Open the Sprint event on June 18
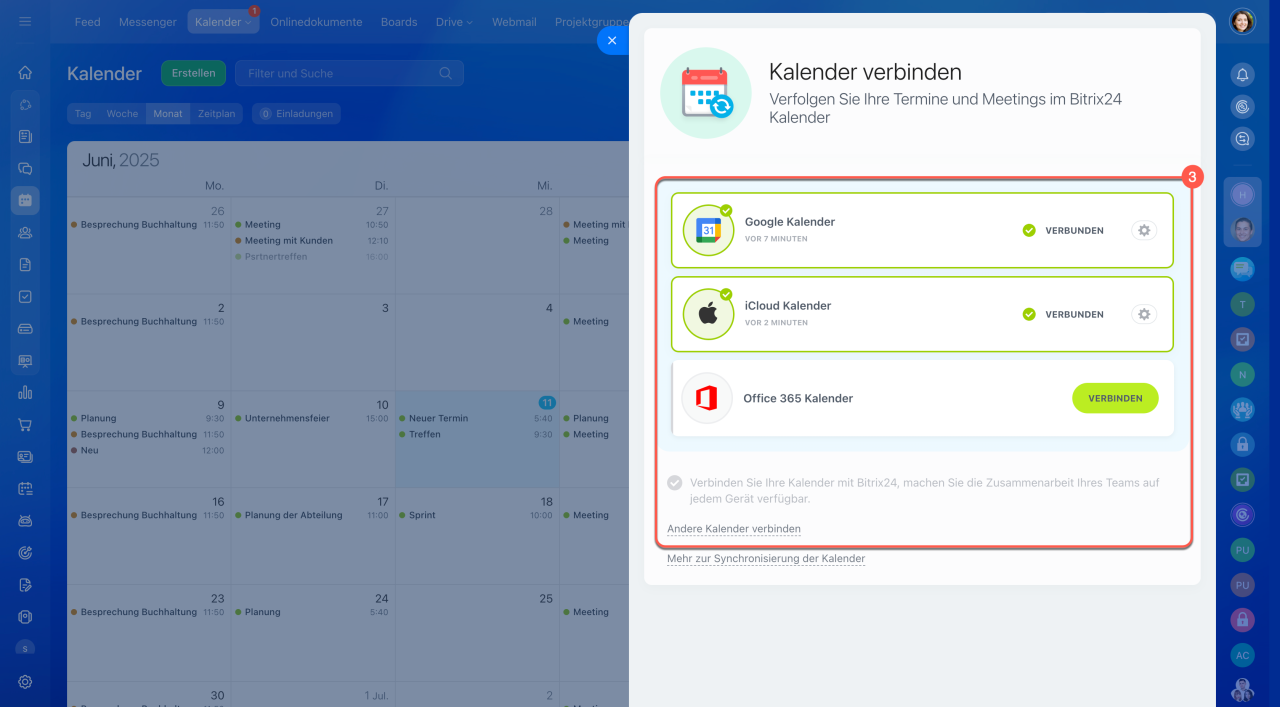The width and height of the screenshot is (1280, 707). 475,515
